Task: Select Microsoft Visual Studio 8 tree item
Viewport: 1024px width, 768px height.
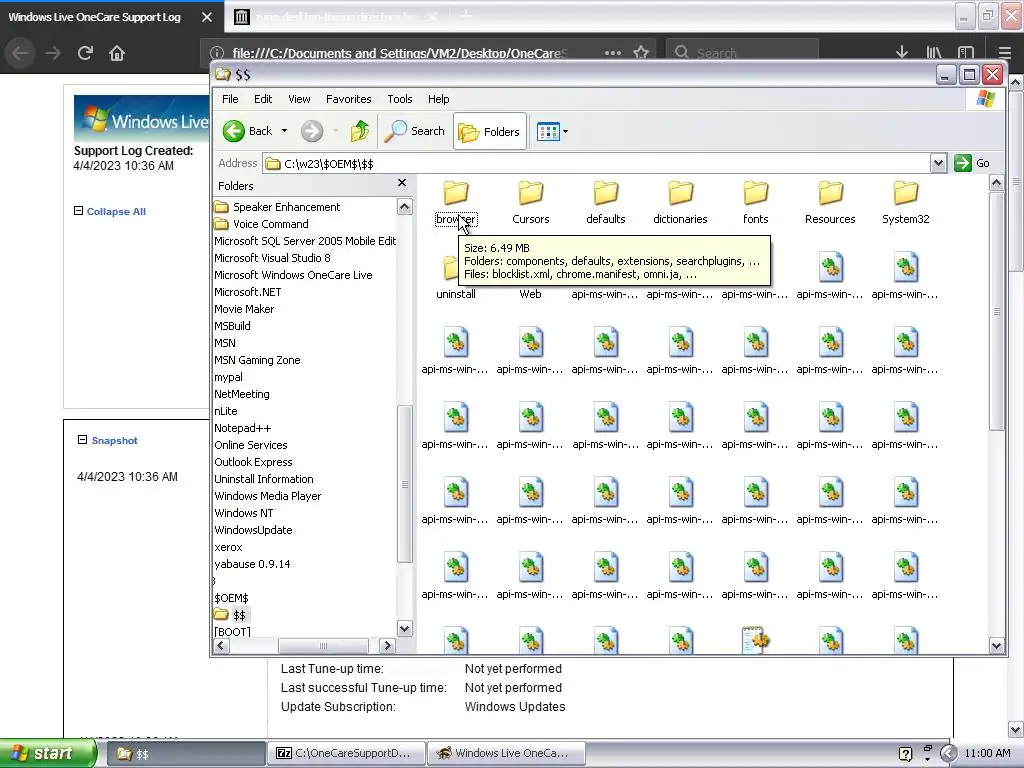Action: 272,258
